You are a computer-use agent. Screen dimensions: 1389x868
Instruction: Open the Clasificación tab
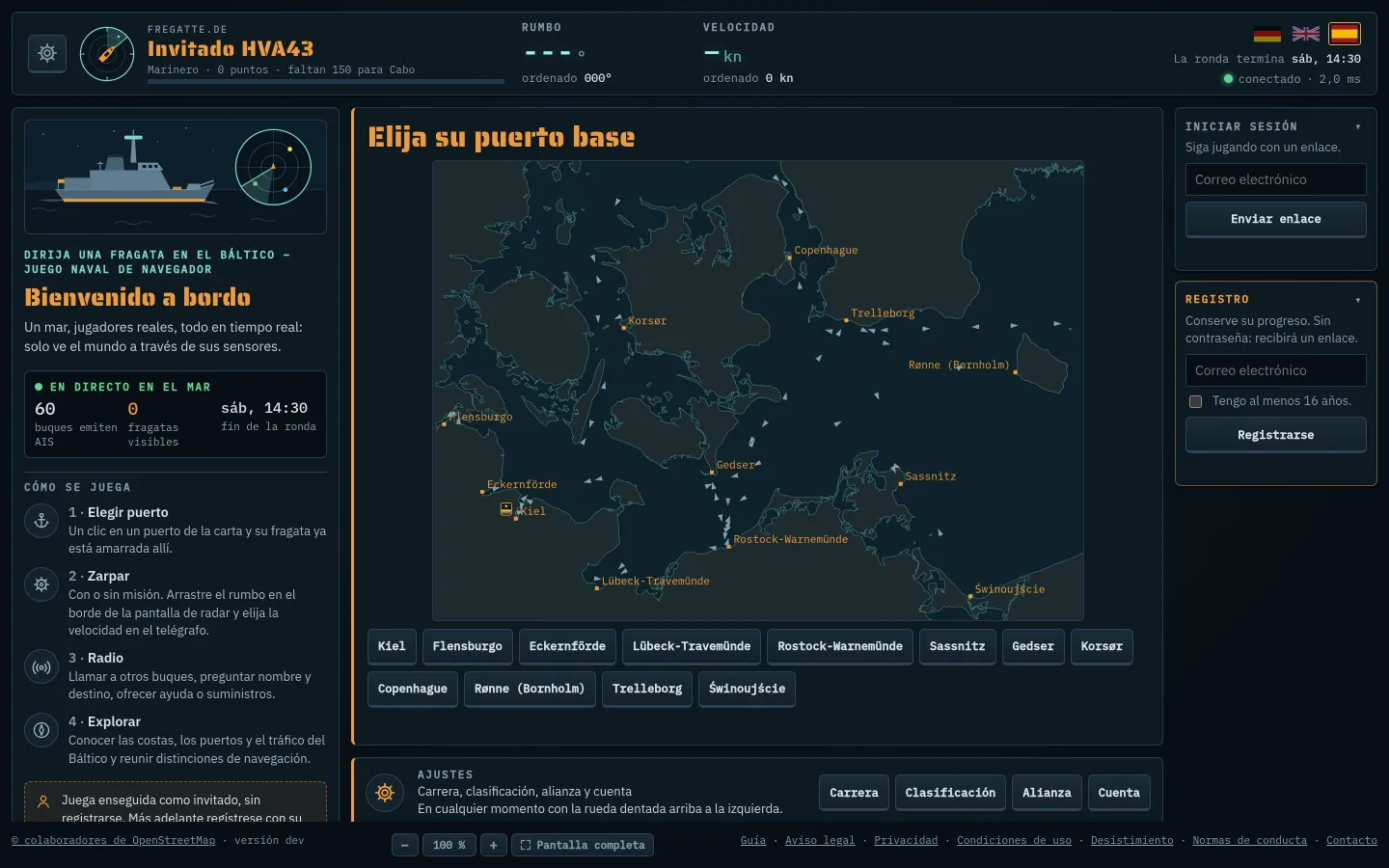(x=950, y=793)
